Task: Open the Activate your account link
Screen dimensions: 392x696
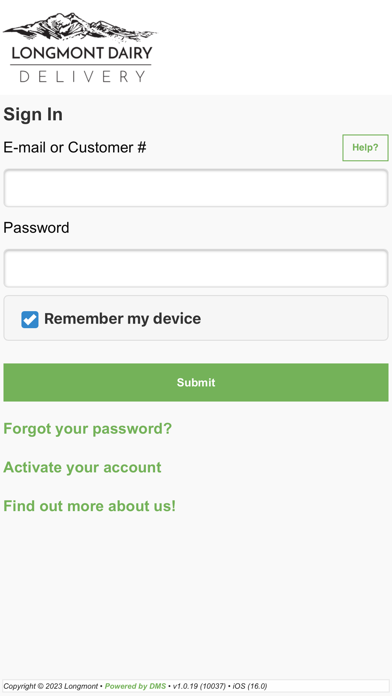Action: pyautogui.click(x=82, y=467)
